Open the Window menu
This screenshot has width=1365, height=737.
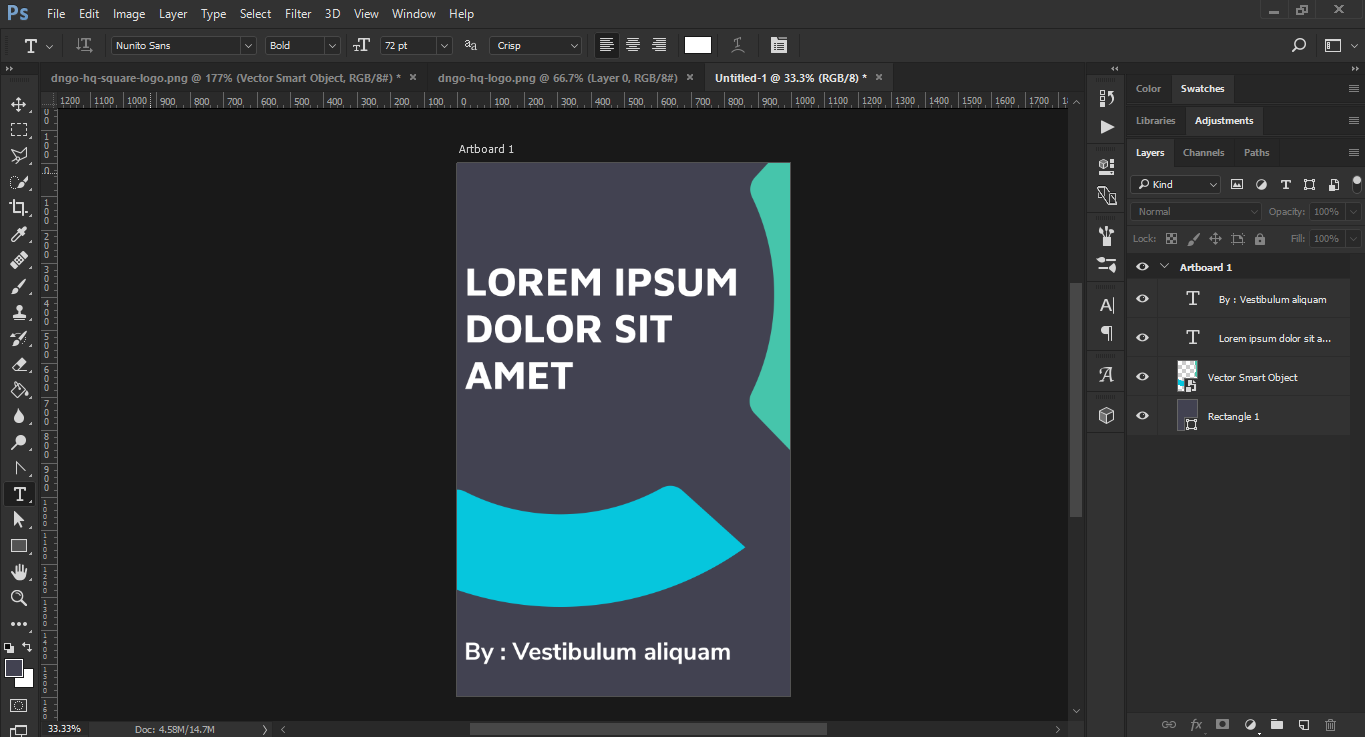(414, 14)
